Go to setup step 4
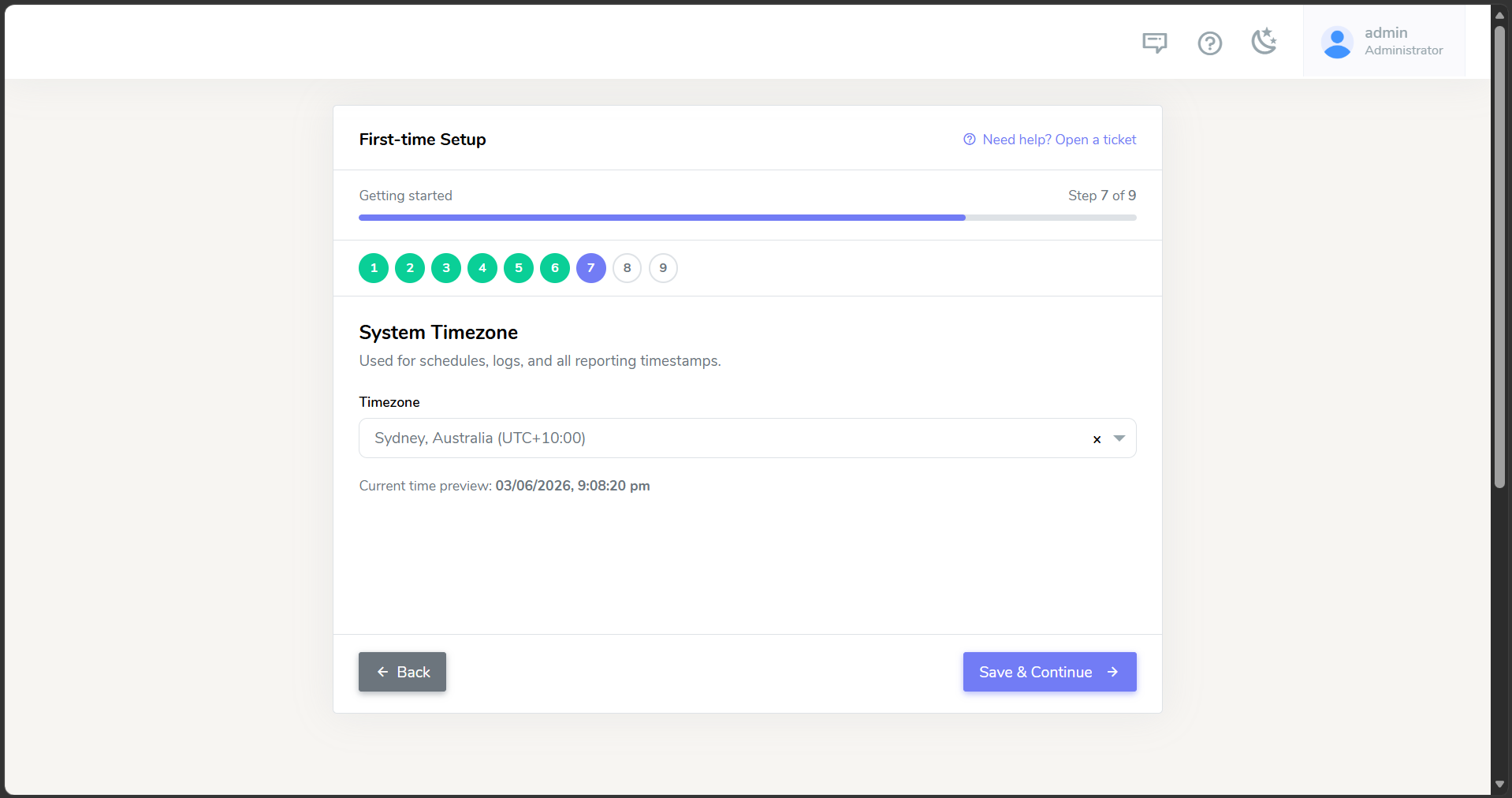 coord(482,268)
